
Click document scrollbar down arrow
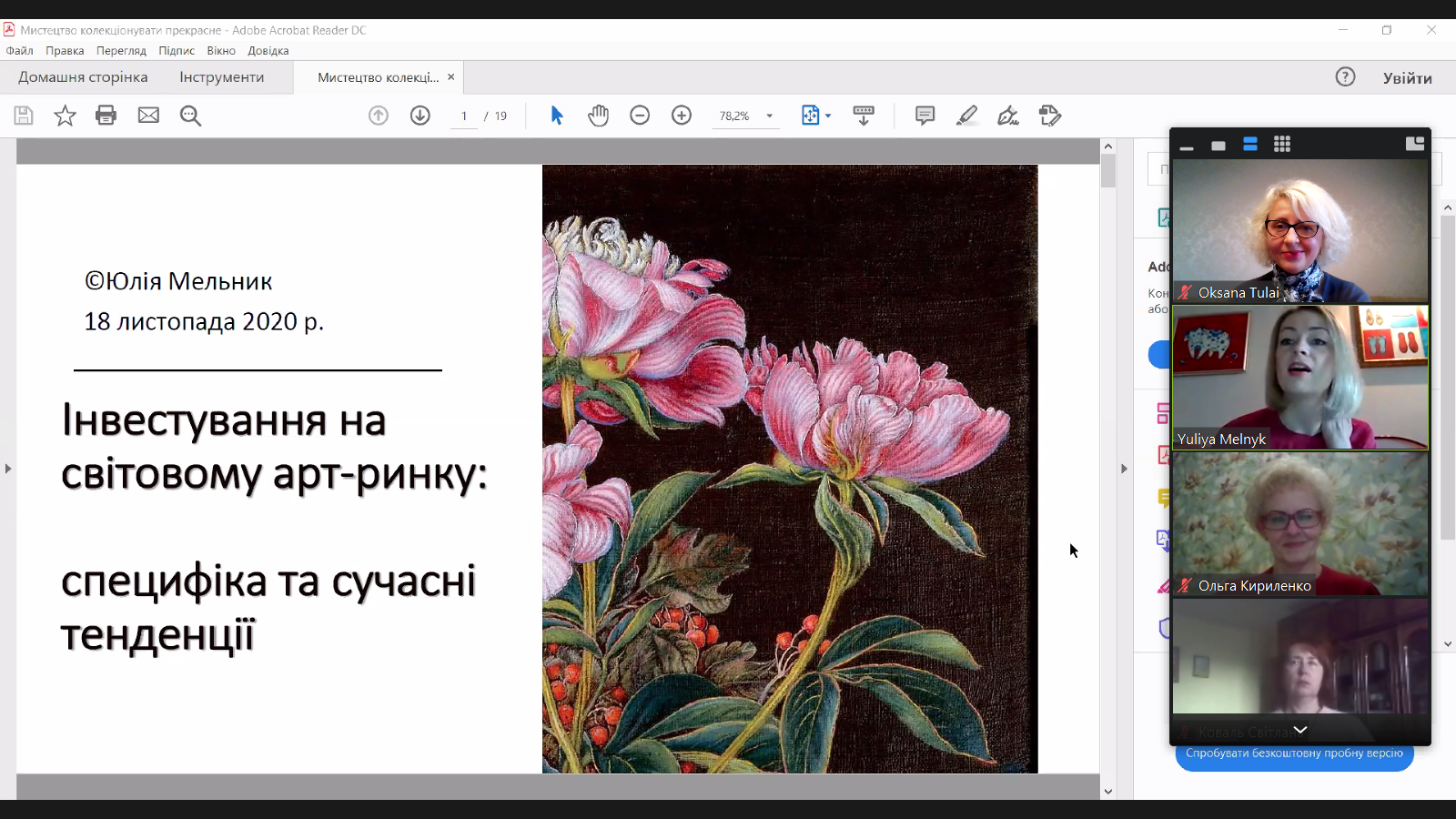coord(1107,791)
